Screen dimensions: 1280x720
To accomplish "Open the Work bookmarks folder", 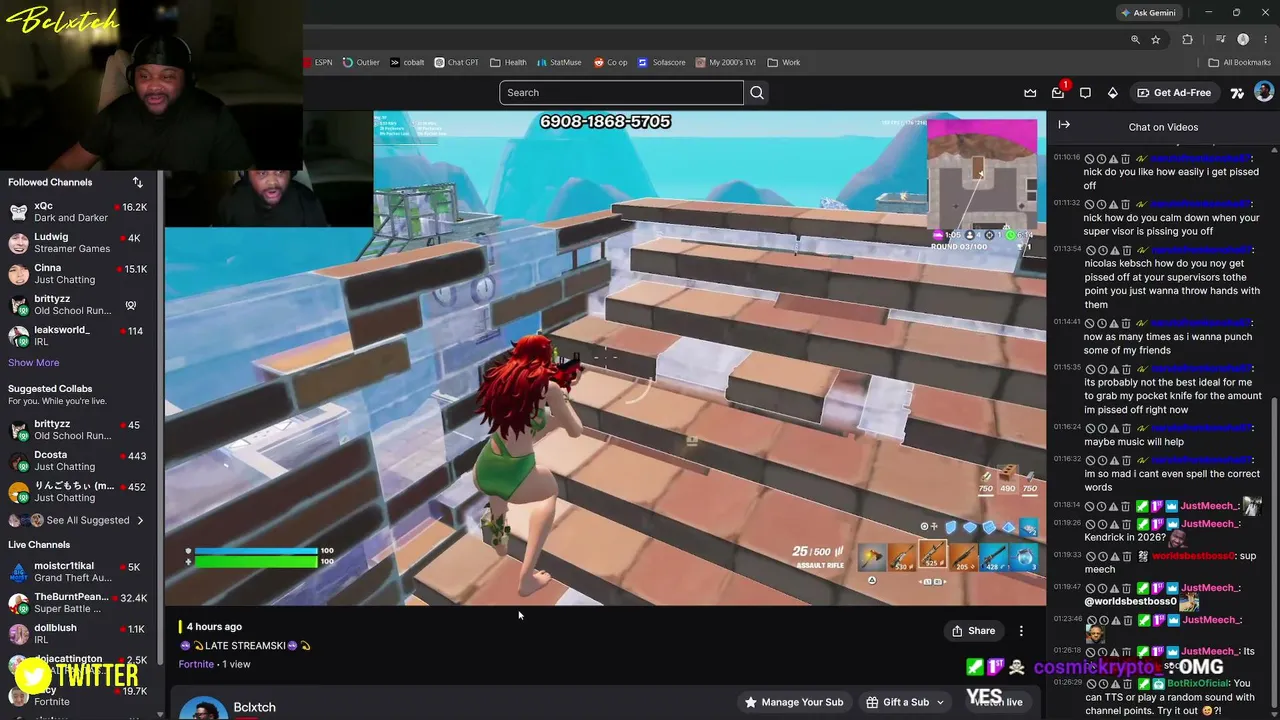I will [784, 62].
